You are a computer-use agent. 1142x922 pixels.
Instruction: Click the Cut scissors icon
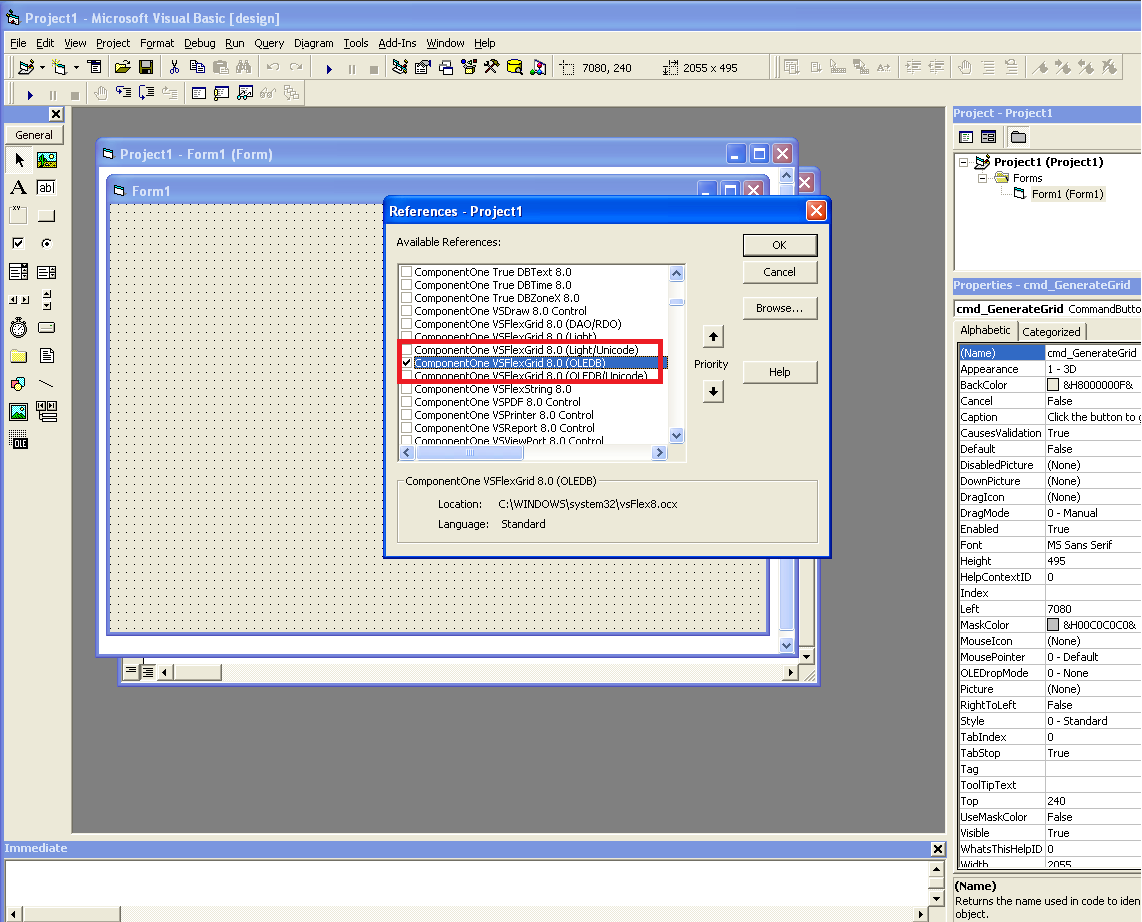tap(174, 68)
